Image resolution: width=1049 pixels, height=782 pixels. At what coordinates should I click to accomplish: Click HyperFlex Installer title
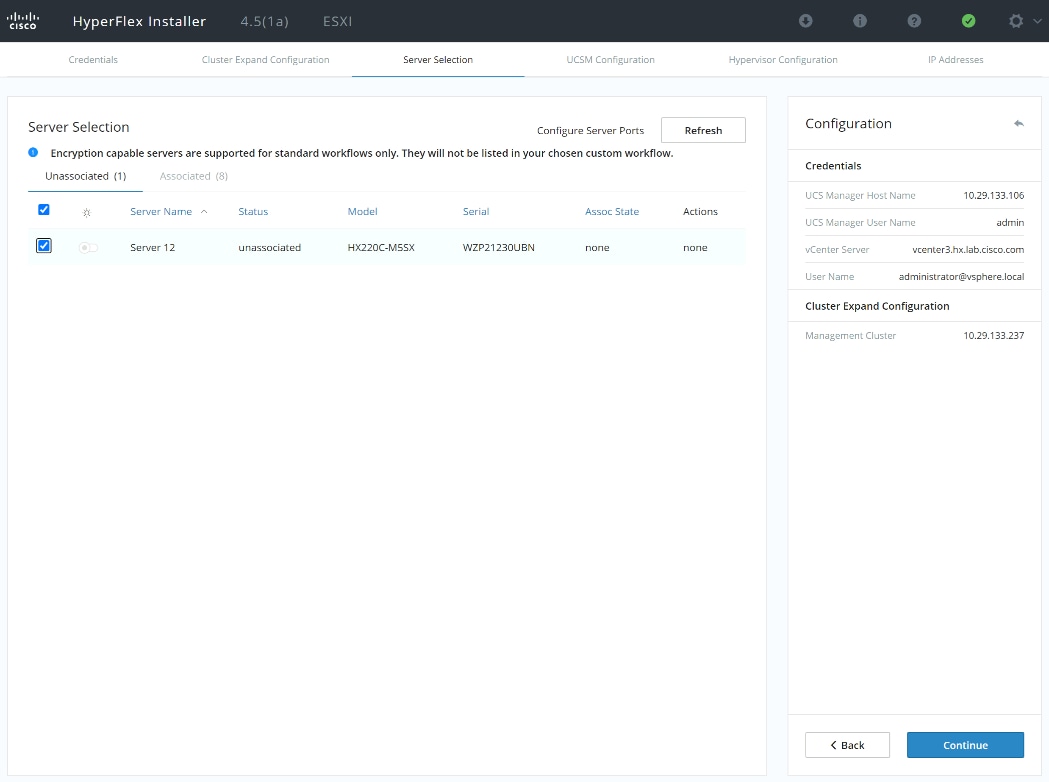click(x=139, y=21)
